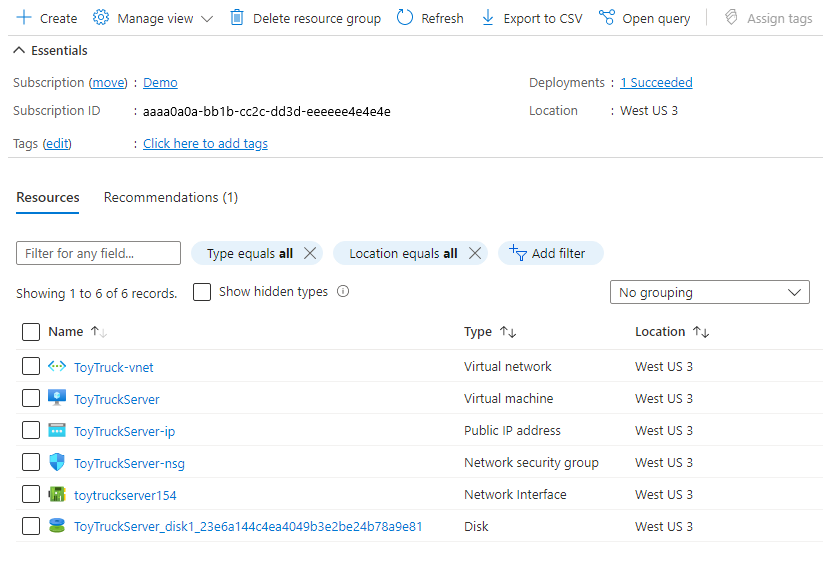Check the box for ToyTruckServer_disk1 row
This screenshot has height=561, width=823.
[x=31, y=526]
